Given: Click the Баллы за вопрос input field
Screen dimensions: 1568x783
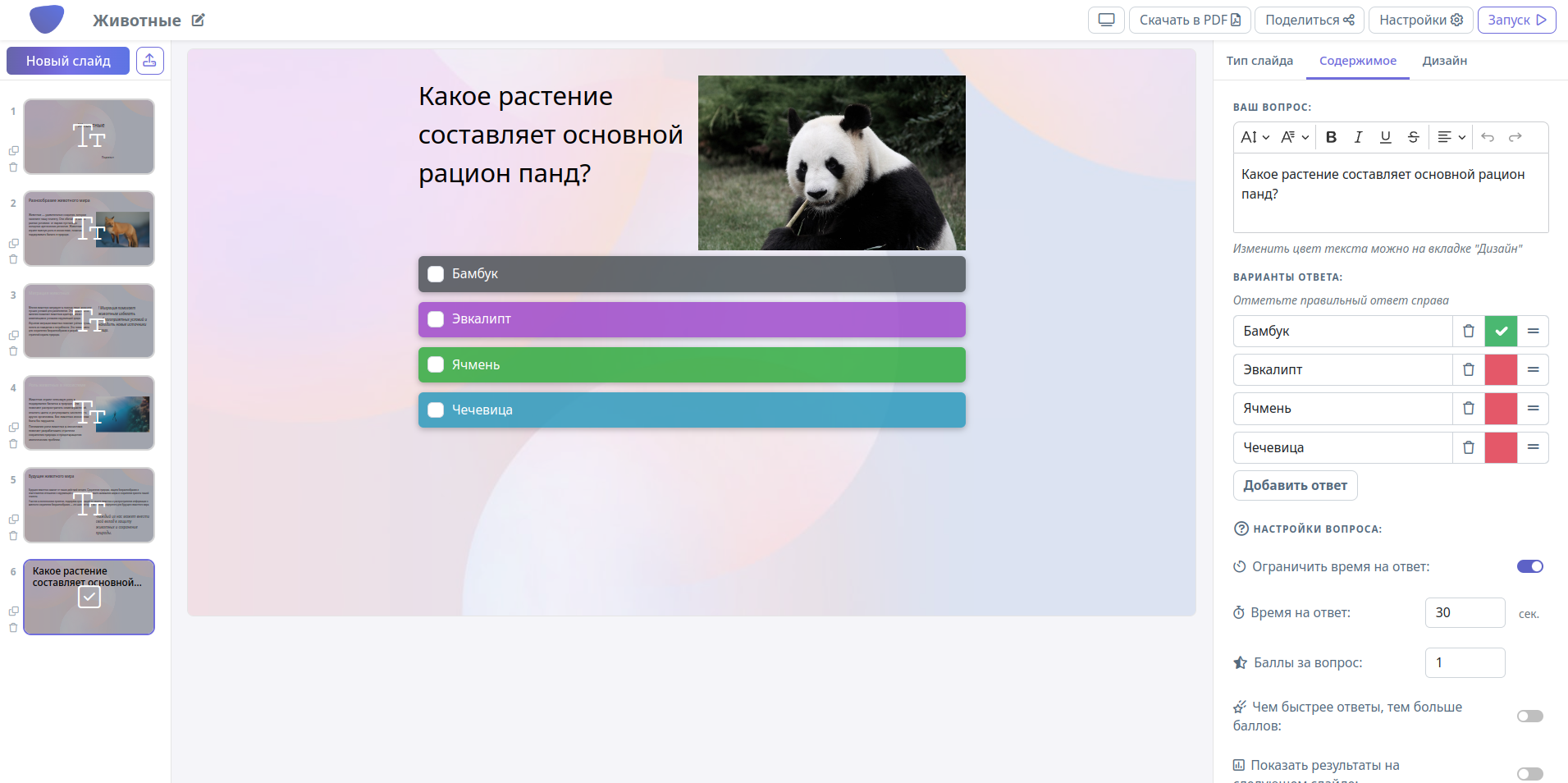Looking at the screenshot, I should (1465, 662).
